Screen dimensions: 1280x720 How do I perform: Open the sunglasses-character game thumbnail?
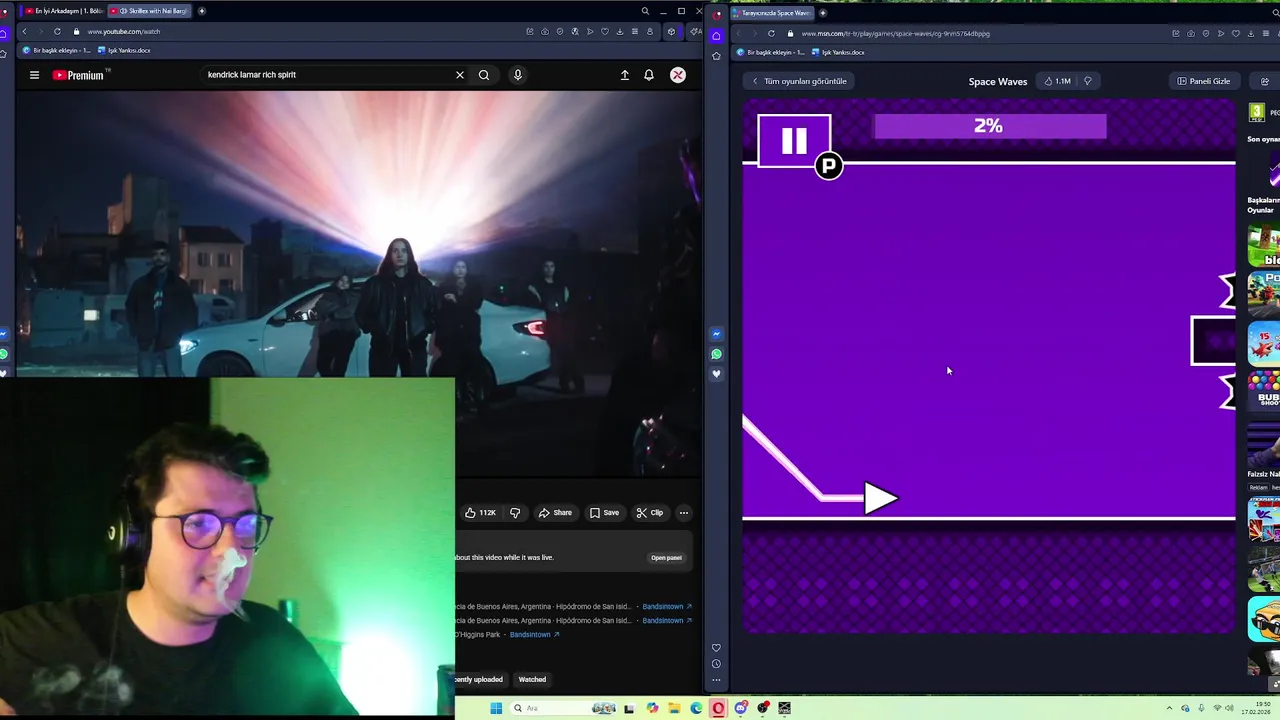coord(1264,620)
